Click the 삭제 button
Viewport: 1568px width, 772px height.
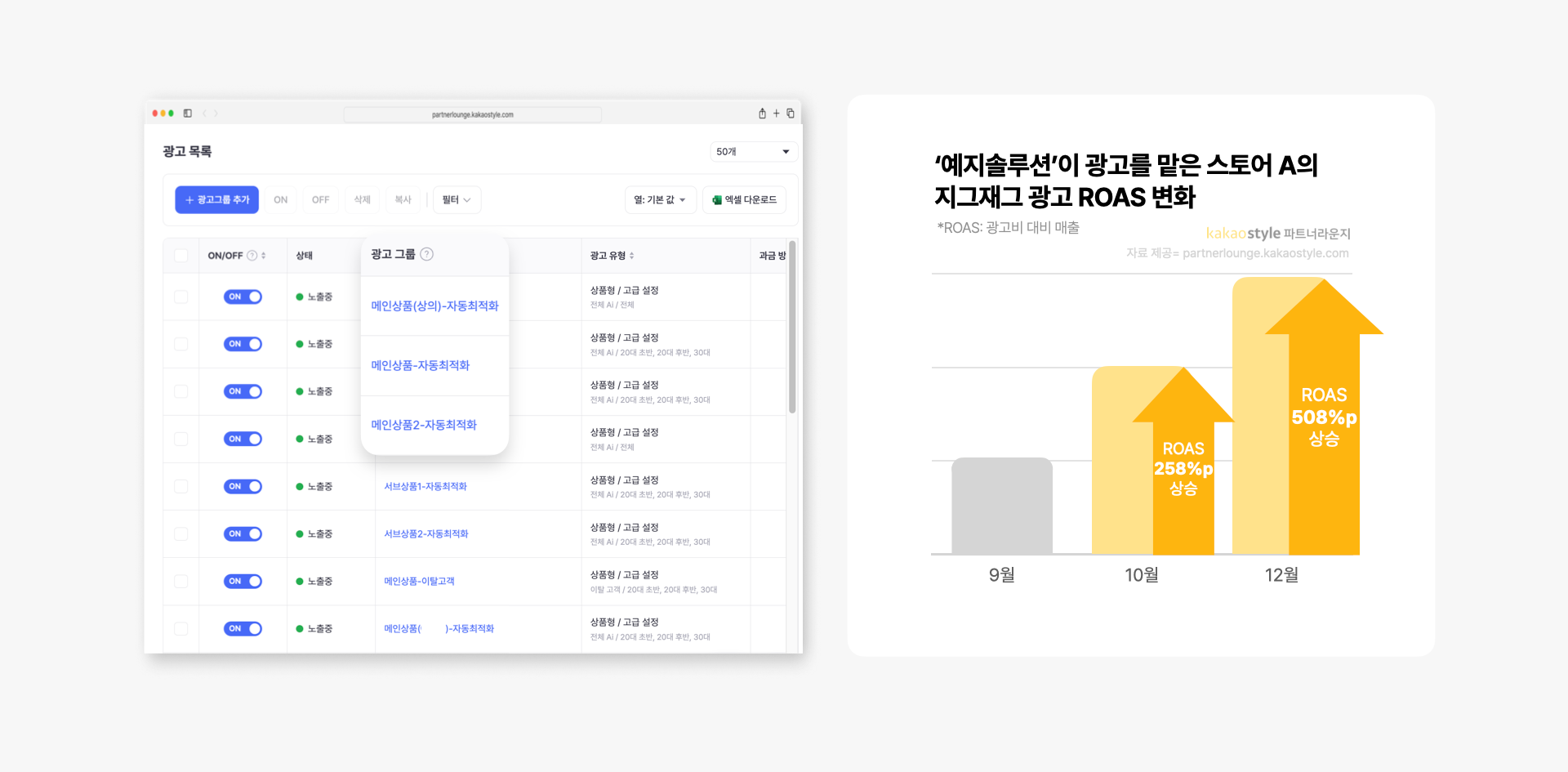363,200
